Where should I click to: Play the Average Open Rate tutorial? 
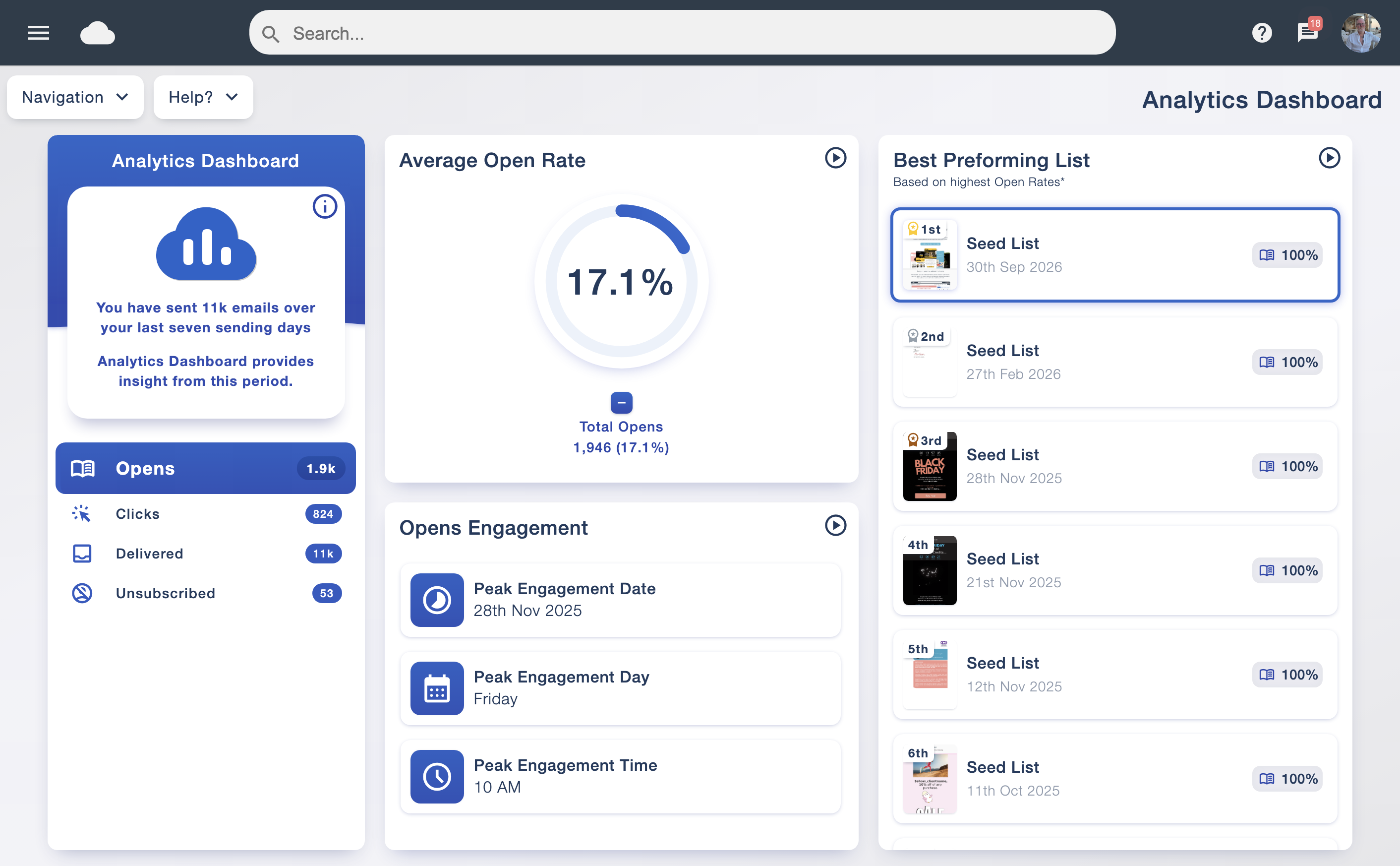point(835,158)
